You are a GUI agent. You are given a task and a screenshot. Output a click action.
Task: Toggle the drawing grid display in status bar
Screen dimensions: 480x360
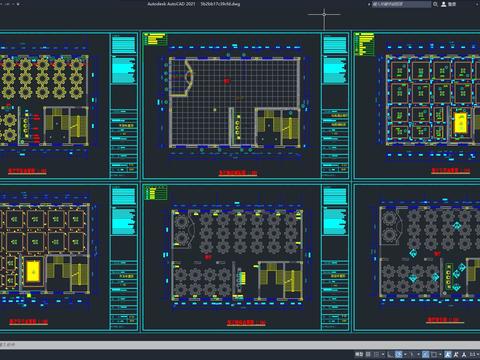368,354
